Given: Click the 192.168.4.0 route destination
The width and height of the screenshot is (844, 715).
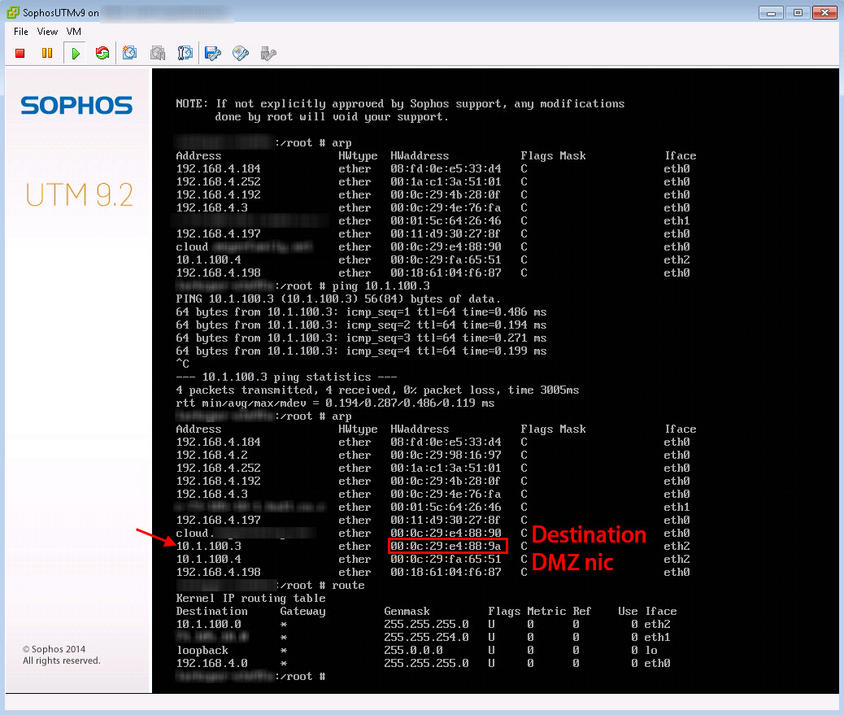Looking at the screenshot, I should tap(212, 663).
